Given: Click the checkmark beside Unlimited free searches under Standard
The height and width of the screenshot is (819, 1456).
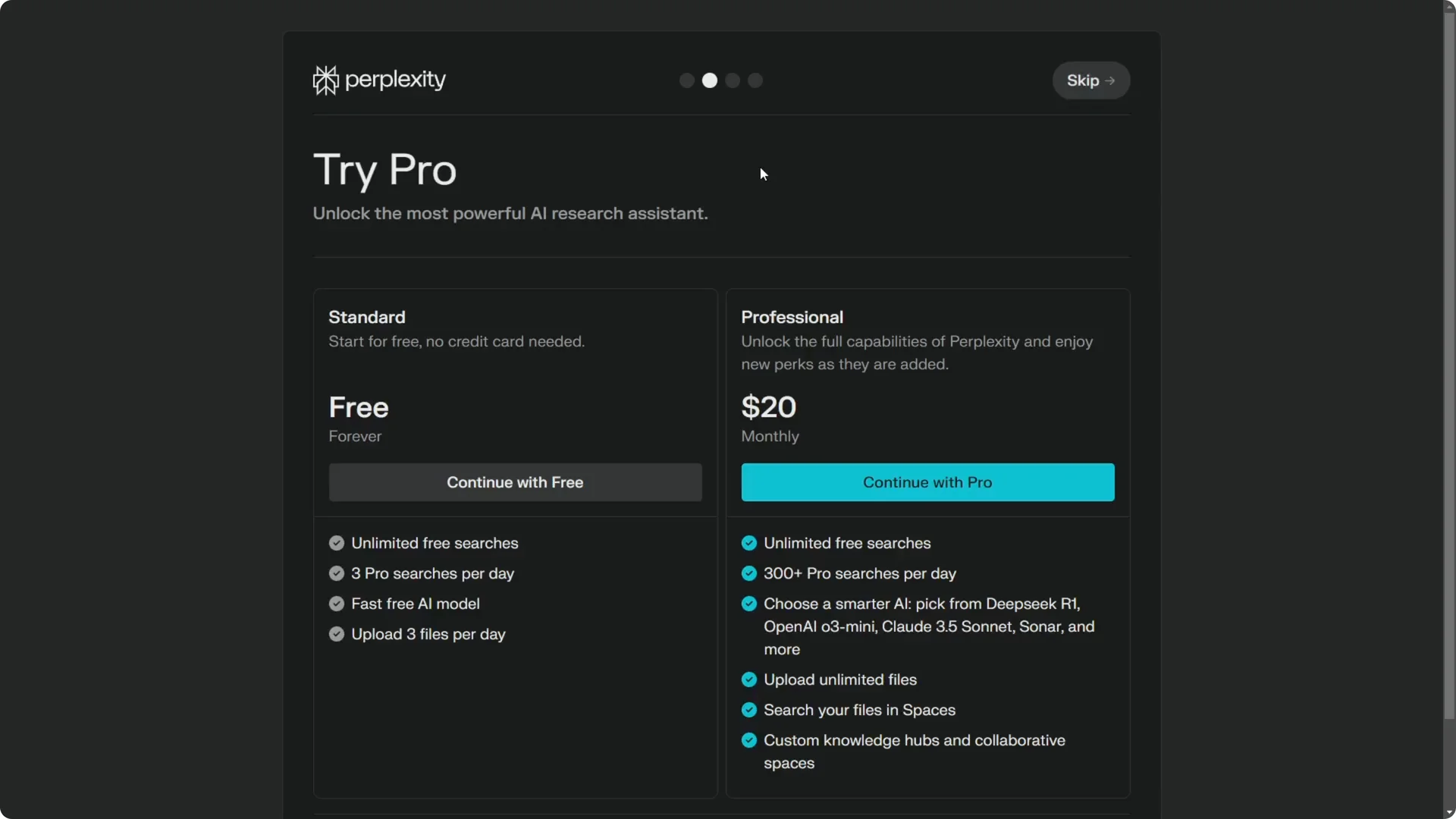Looking at the screenshot, I should click(x=337, y=543).
